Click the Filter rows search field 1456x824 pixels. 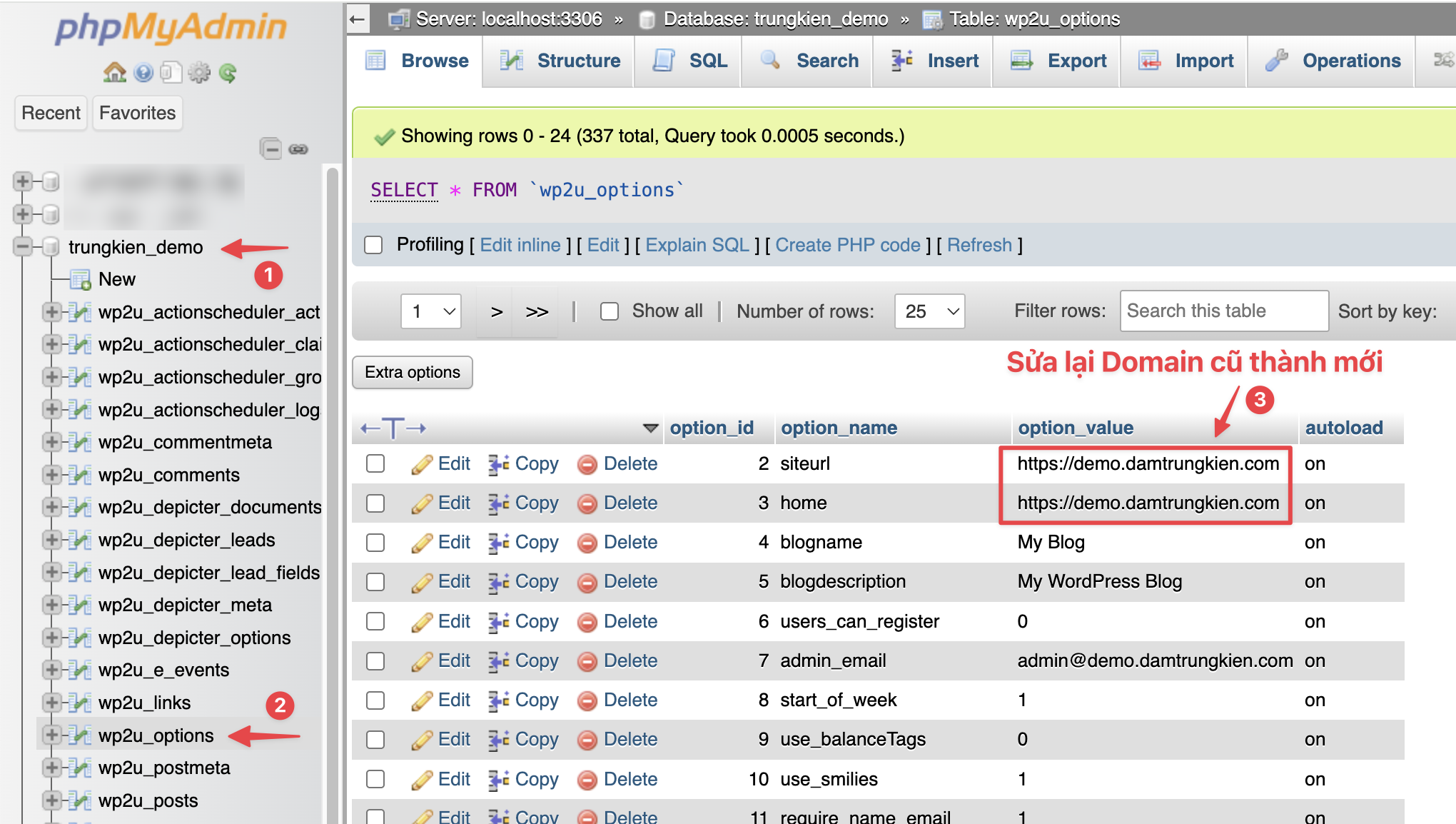tap(1224, 311)
